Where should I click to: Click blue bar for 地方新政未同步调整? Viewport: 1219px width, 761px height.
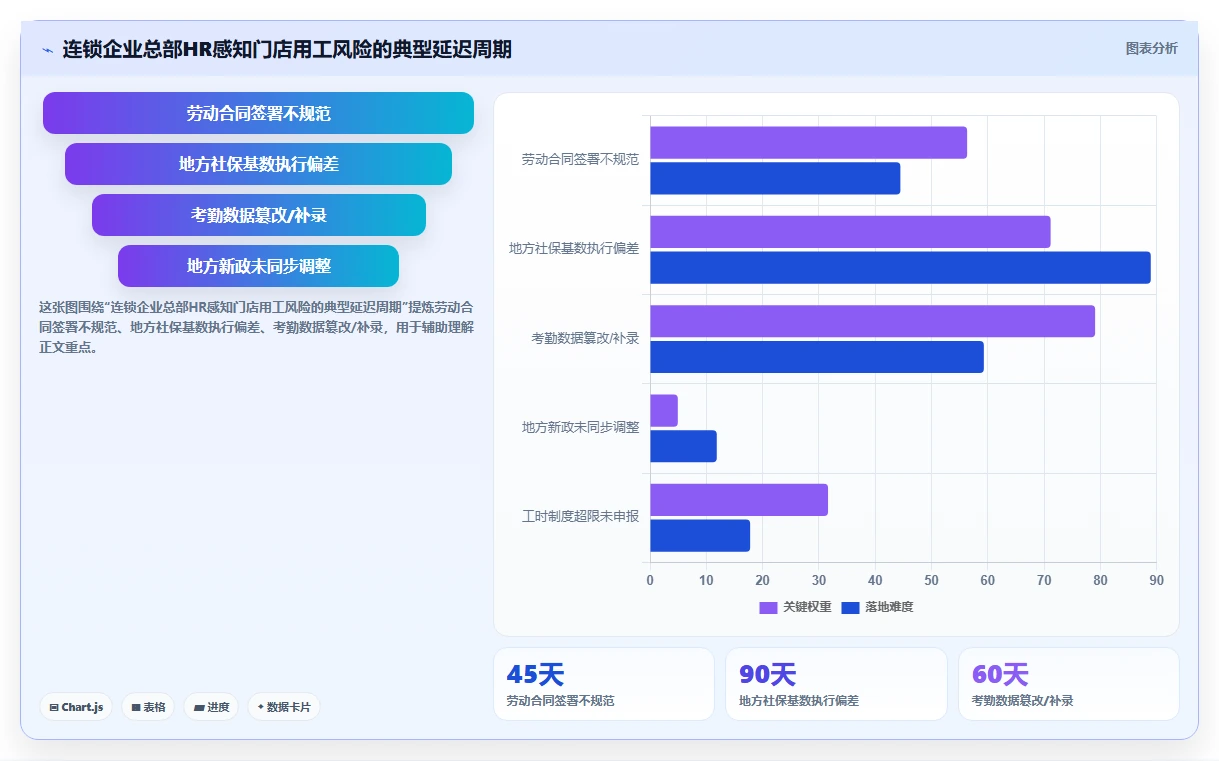point(683,446)
